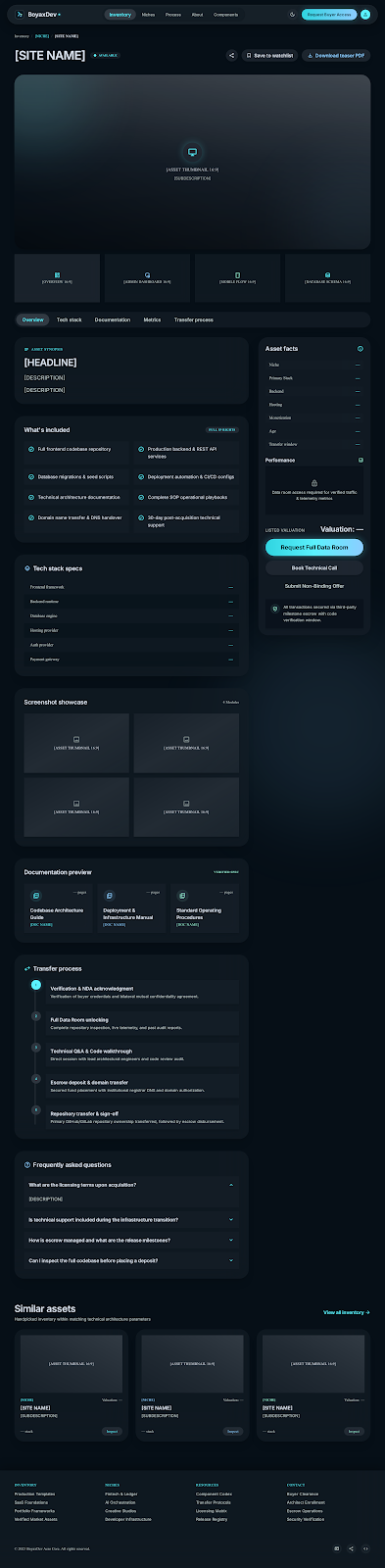Click Inspect on the first similar asset card

[x=113, y=1431]
